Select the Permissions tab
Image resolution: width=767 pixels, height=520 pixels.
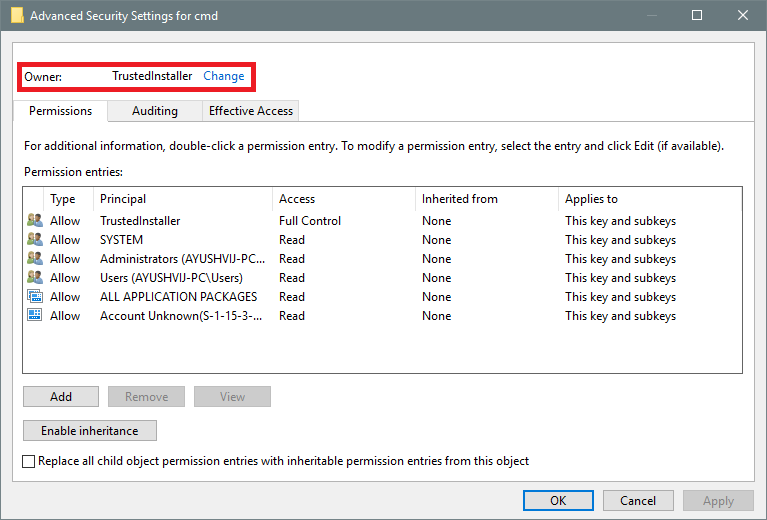tap(61, 111)
